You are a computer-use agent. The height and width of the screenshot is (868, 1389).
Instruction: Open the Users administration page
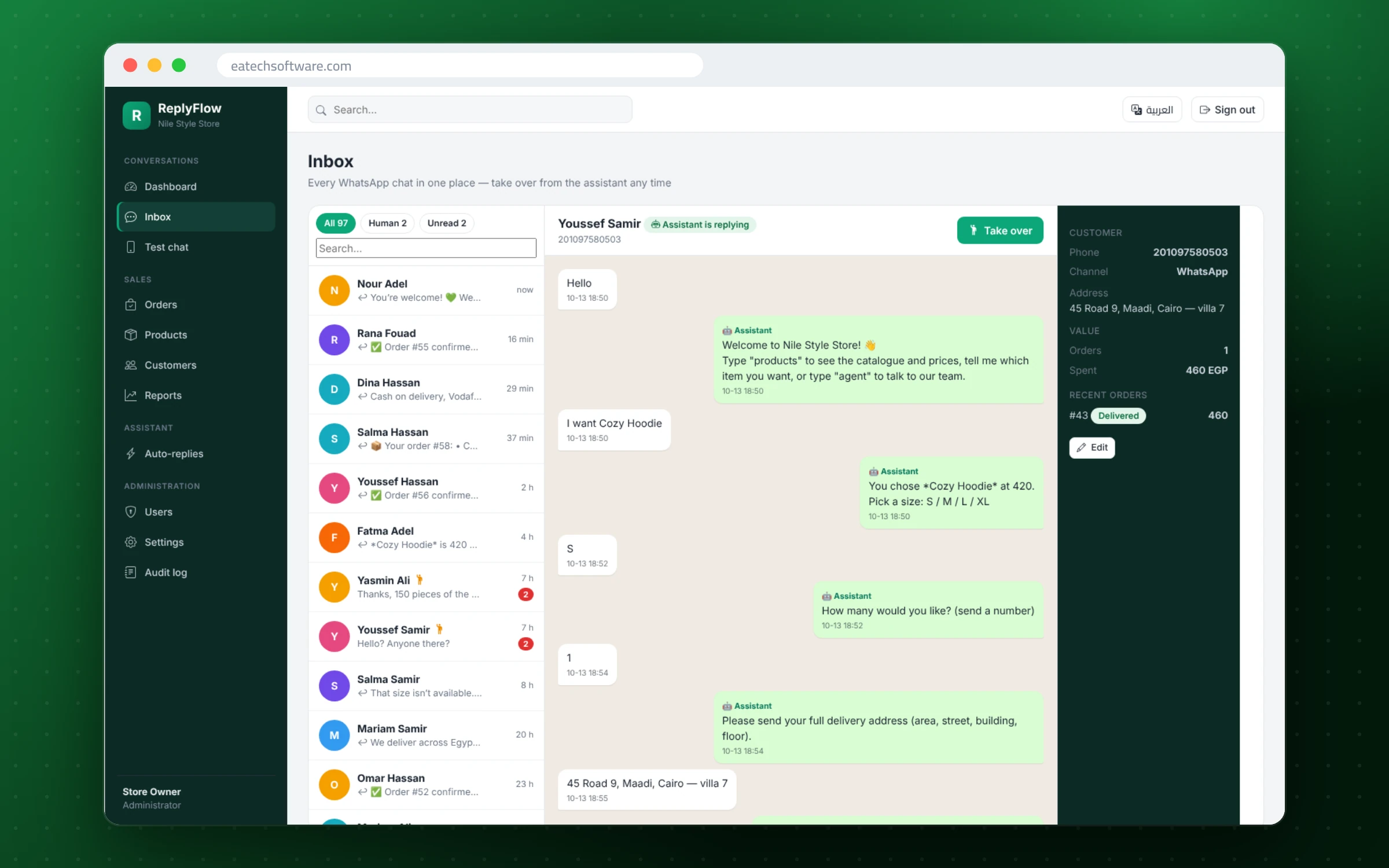196,512
